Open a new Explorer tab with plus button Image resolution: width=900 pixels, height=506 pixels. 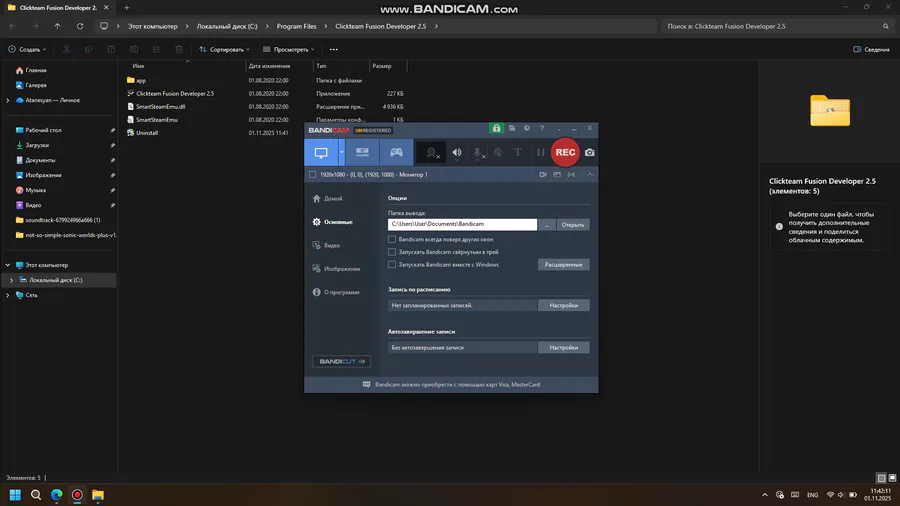click(127, 8)
